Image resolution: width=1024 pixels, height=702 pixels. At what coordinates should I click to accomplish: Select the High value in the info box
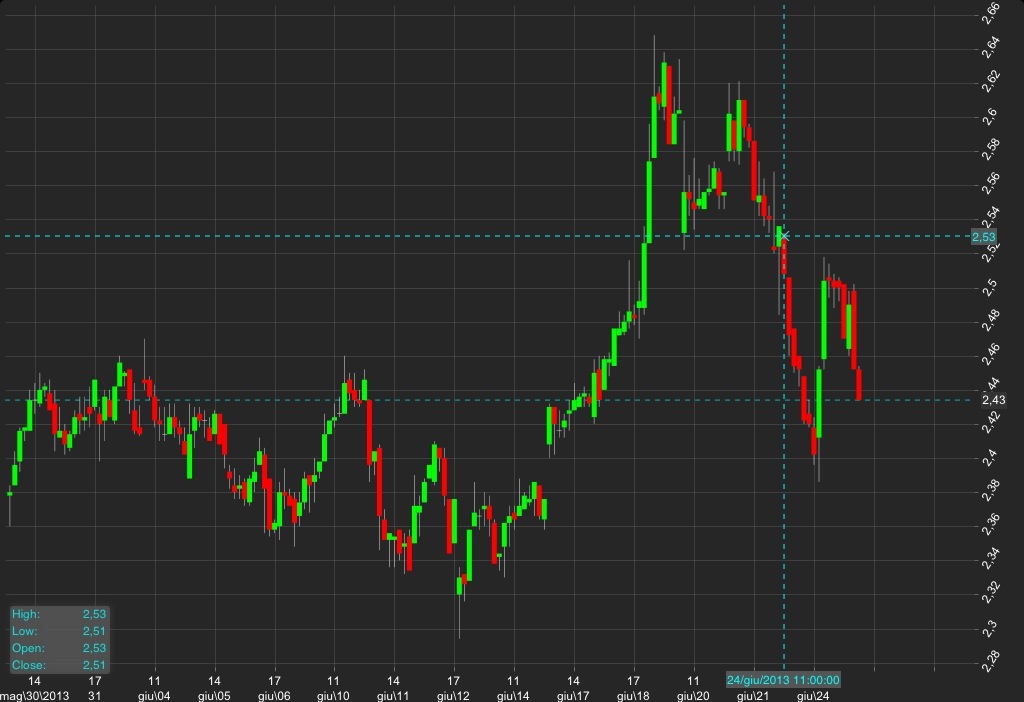click(x=94, y=614)
